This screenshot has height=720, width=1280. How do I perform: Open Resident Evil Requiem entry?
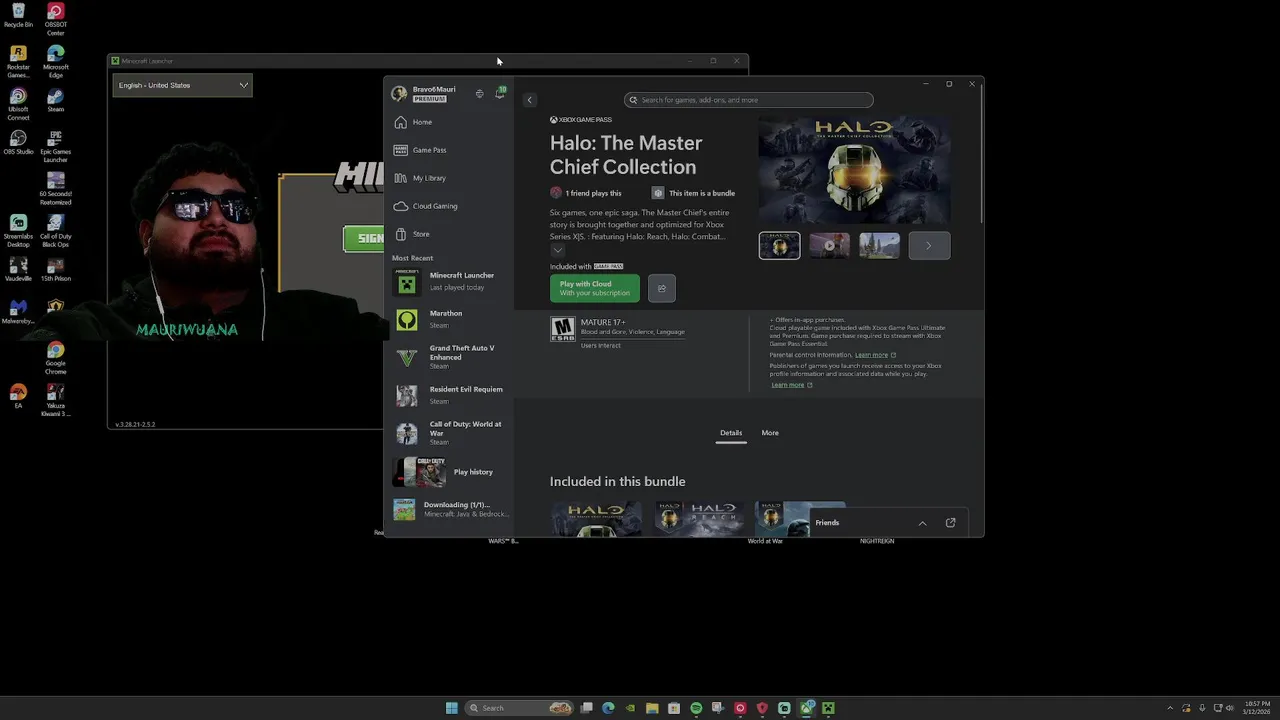coord(449,395)
